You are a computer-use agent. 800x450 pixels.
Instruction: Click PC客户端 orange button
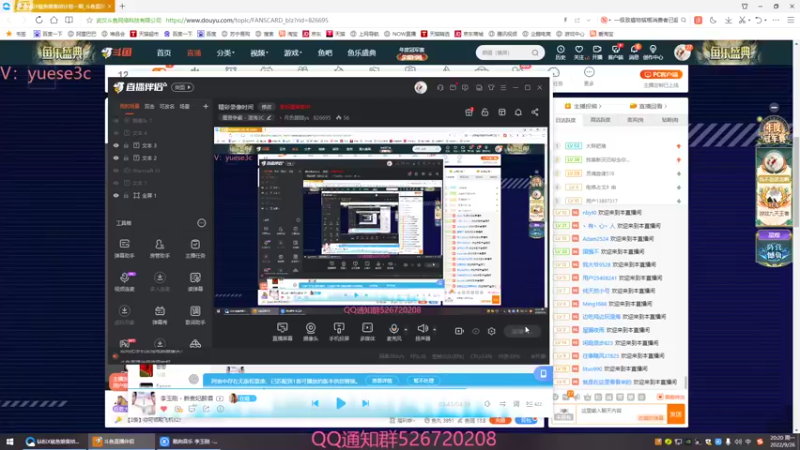[x=661, y=74]
